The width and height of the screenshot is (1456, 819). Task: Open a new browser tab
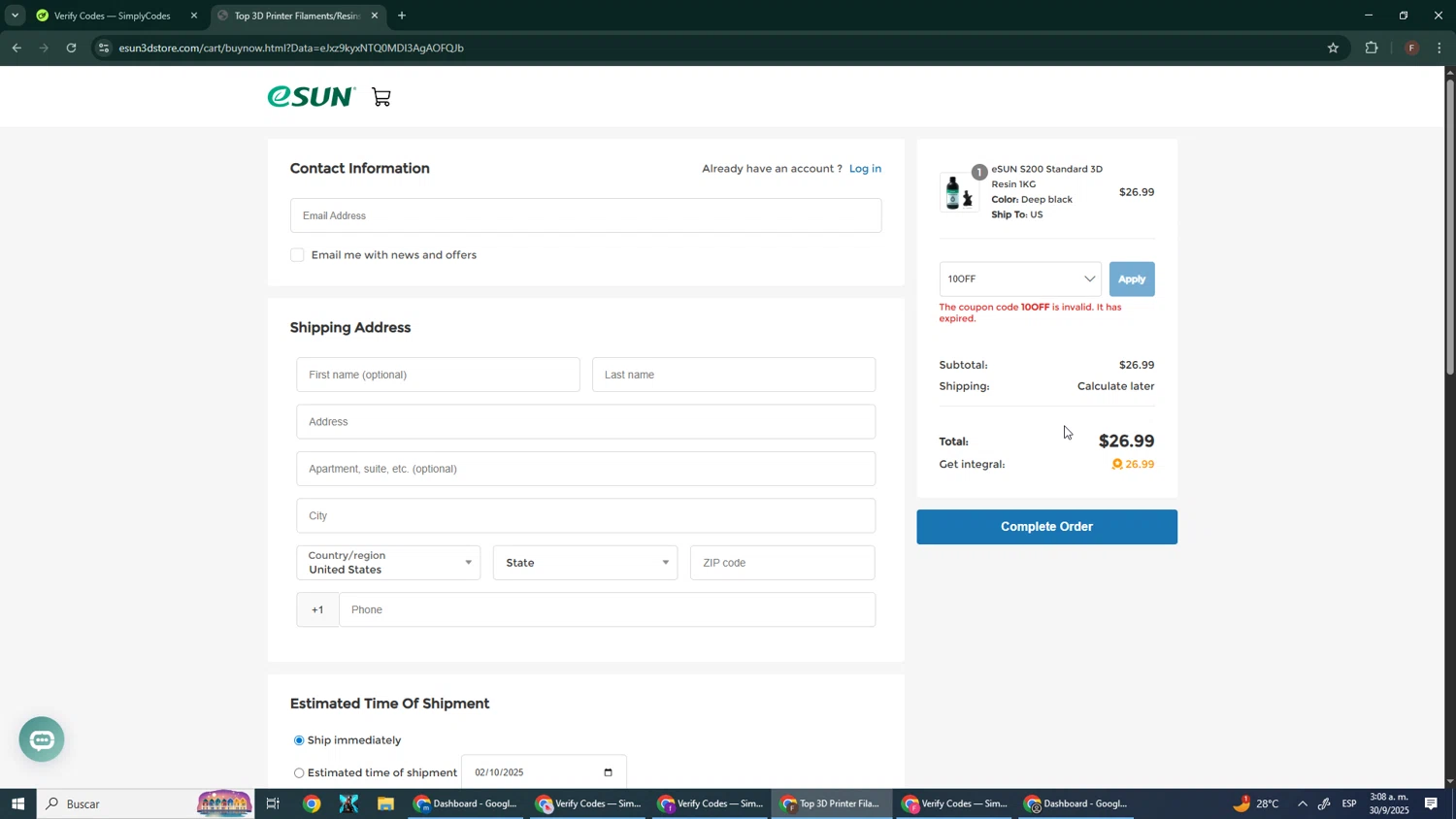402,16
